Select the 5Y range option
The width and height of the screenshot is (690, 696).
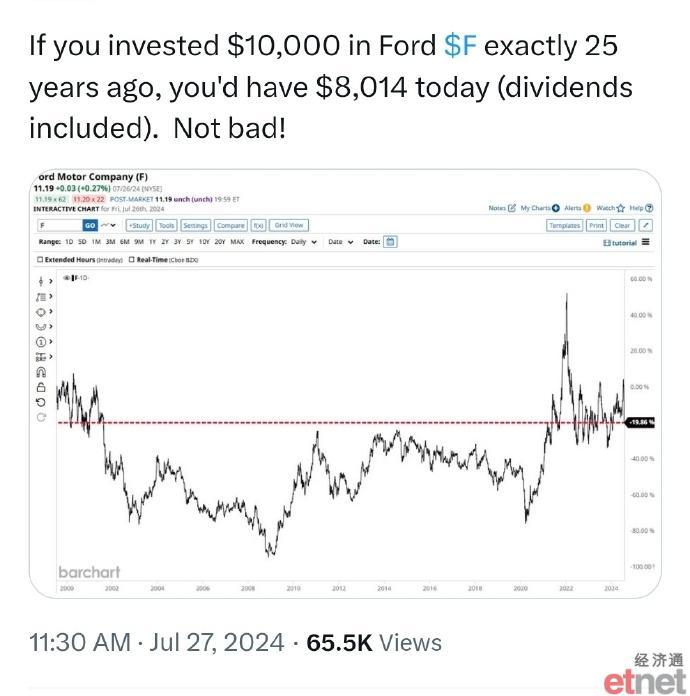click(190, 242)
